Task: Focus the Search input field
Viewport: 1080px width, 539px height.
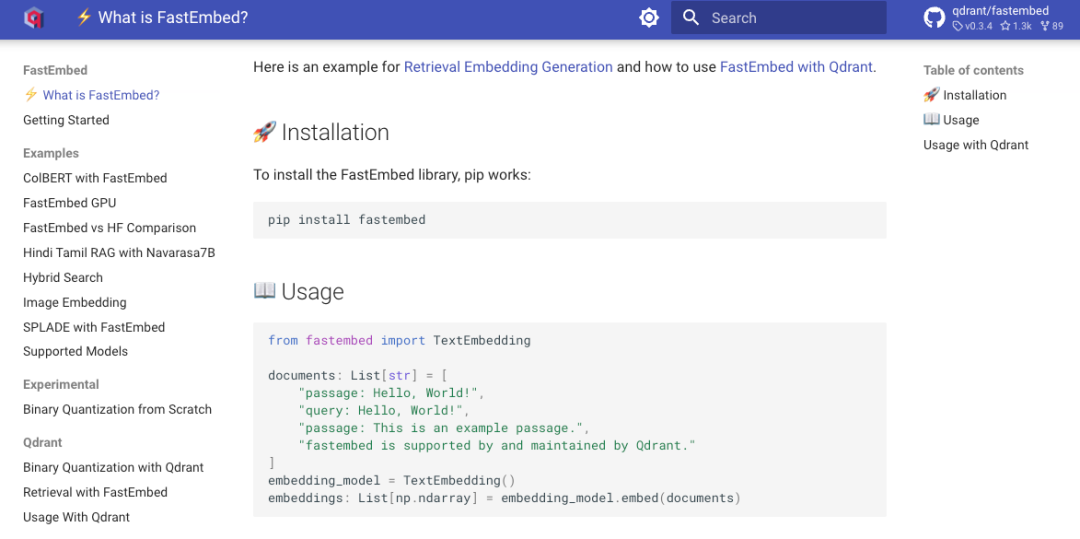Action: (x=778, y=18)
